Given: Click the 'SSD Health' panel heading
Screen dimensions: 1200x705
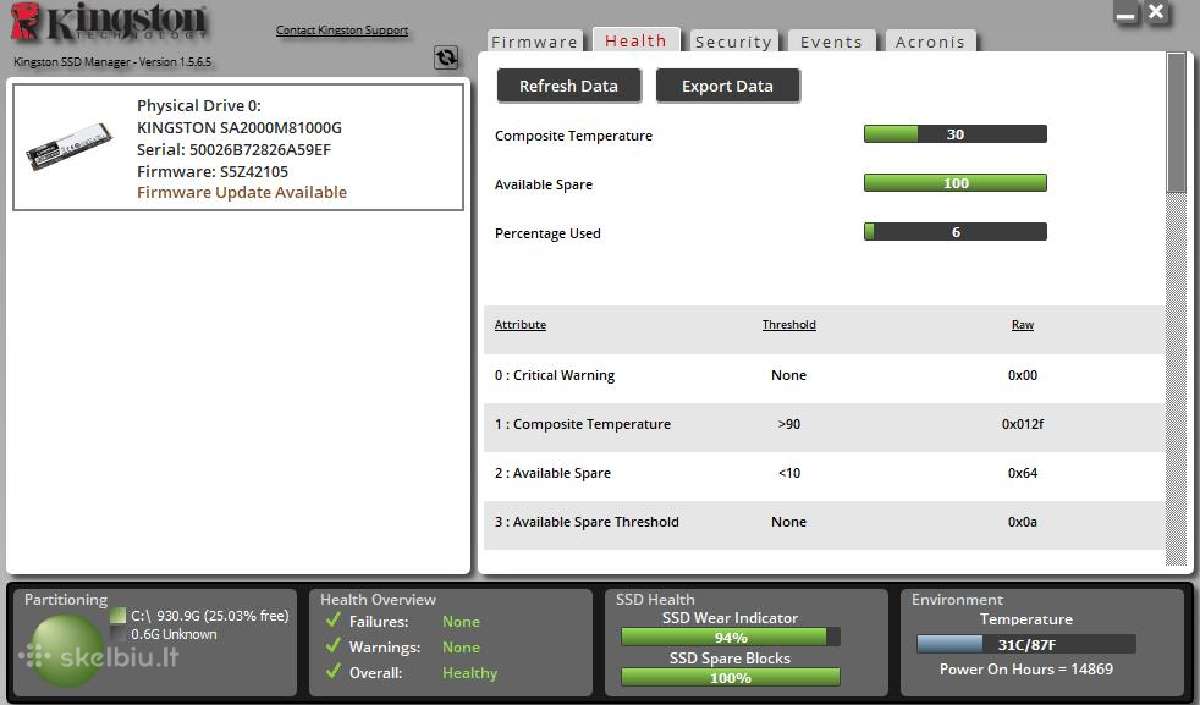Looking at the screenshot, I should pyautogui.click(x=655, y=600).
